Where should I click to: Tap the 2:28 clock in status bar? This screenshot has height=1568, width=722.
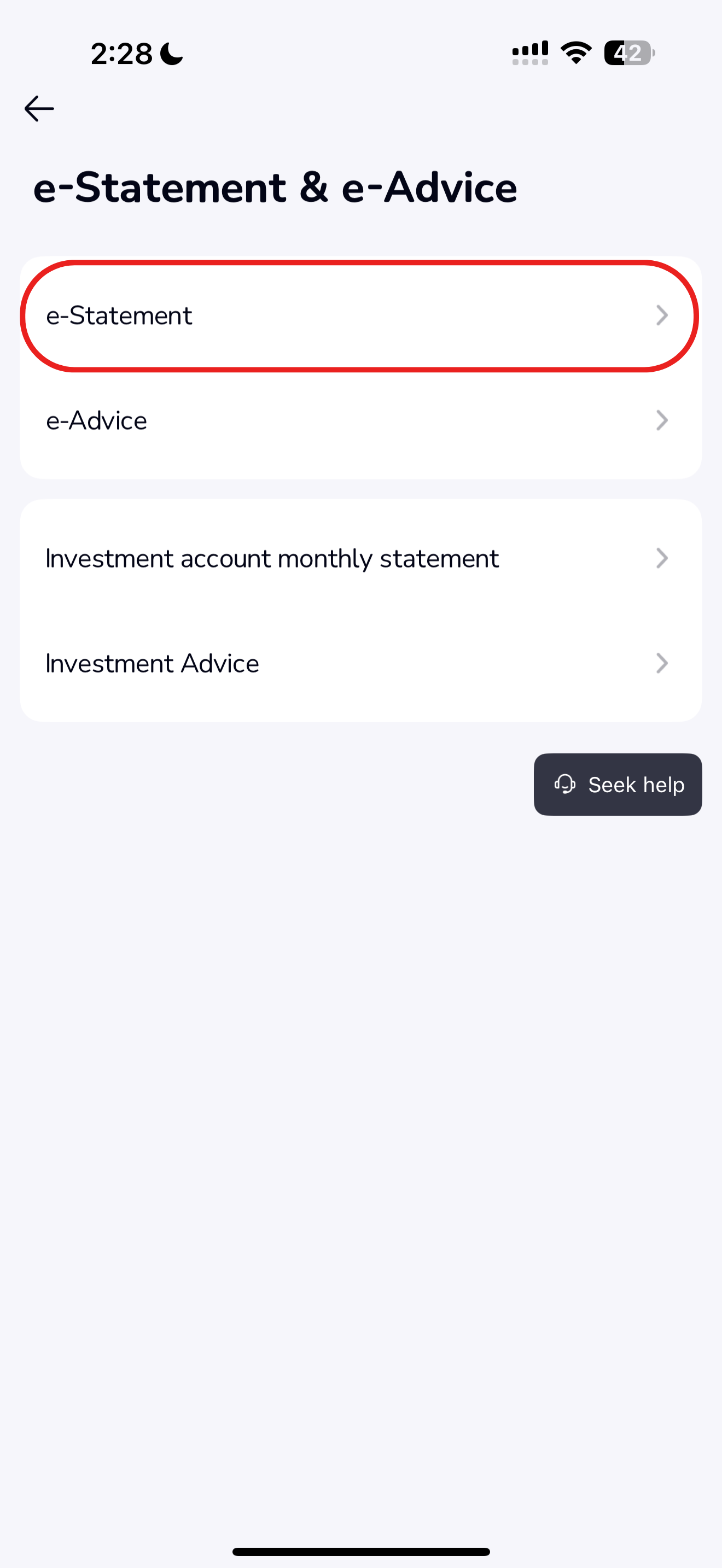122,54
